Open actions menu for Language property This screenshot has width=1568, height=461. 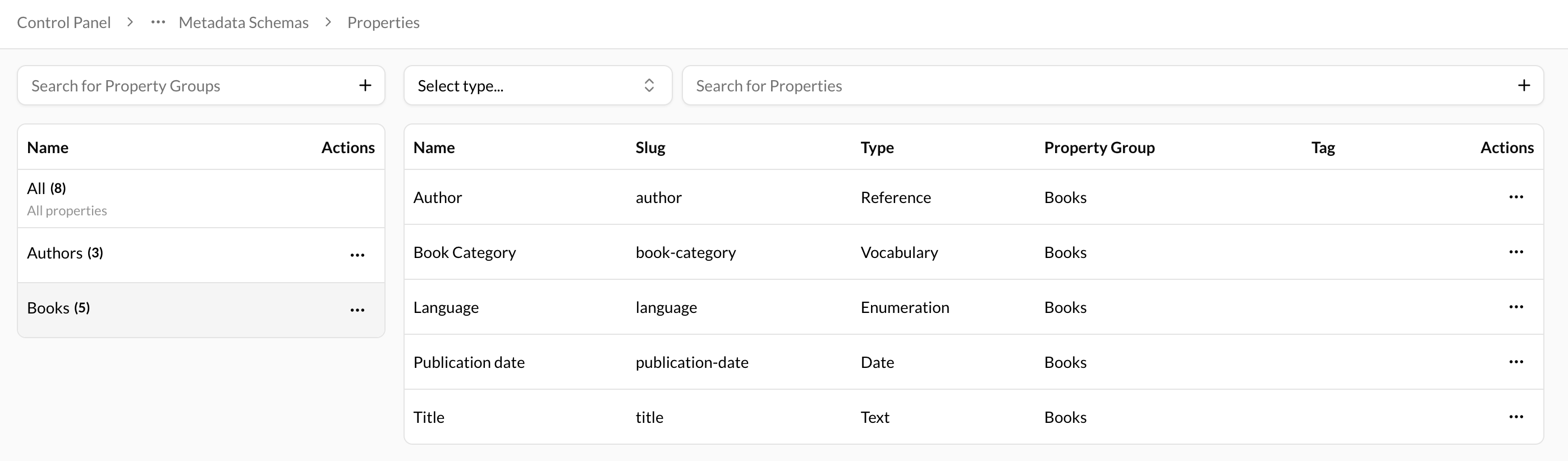1516,307
